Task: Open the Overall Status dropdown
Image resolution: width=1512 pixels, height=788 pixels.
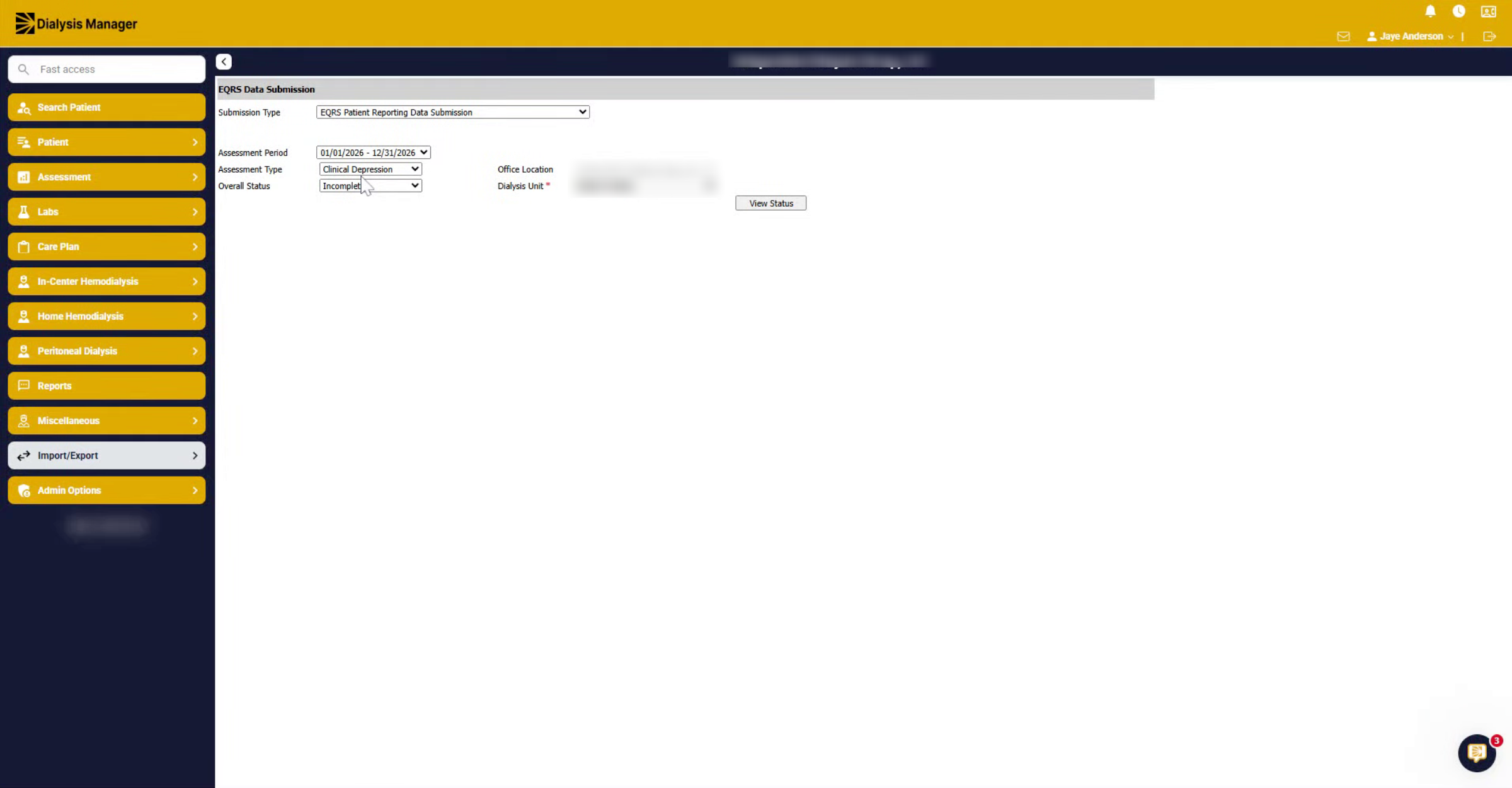Action: pyautogui.click(x=370, y=186)
